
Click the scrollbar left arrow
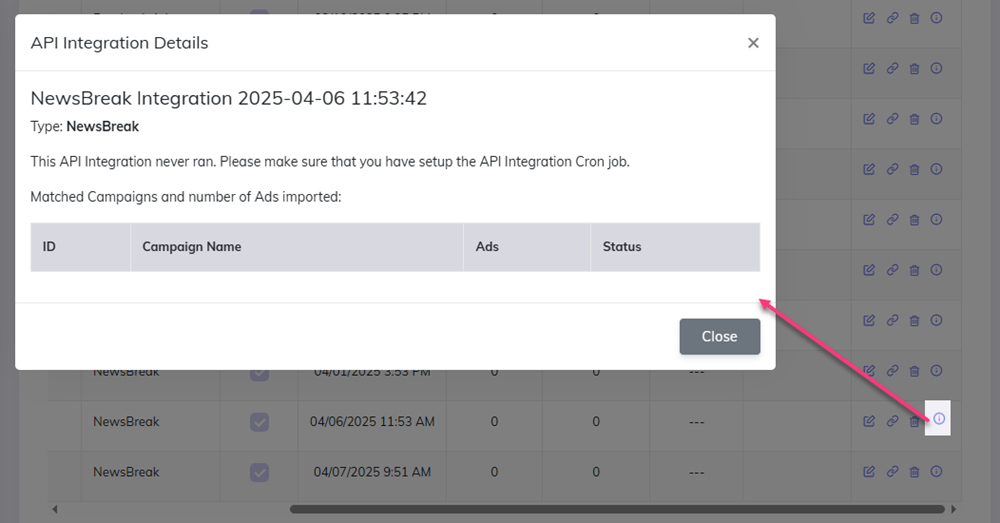[x=55, y=509]
